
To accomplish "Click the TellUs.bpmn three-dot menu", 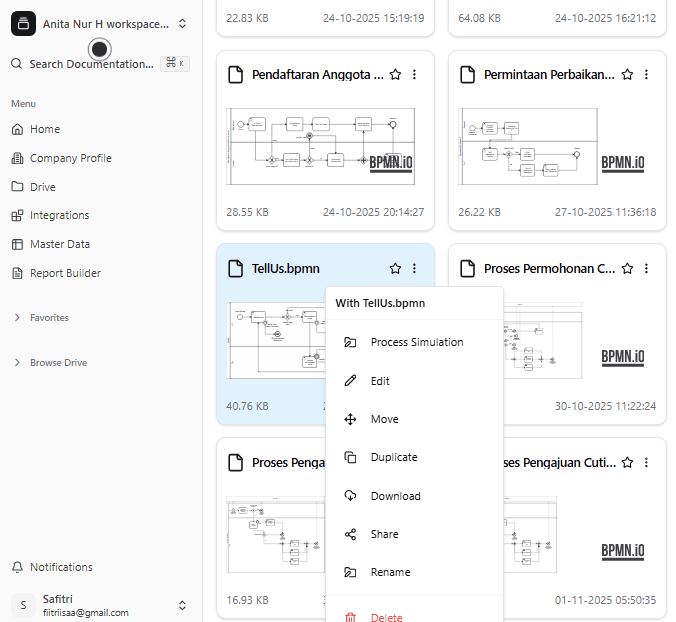I will [414, 269].
